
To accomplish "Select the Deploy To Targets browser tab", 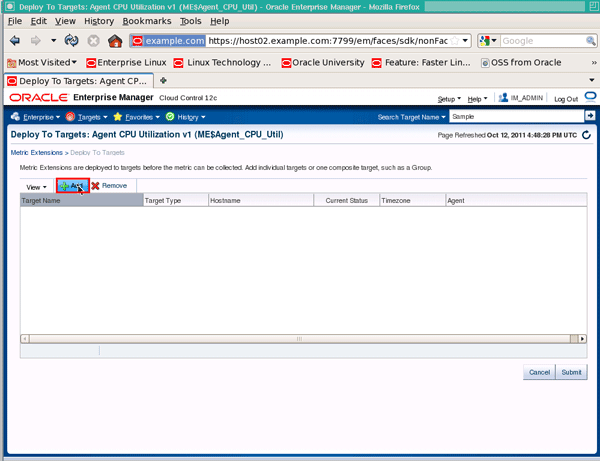I will point(79,81).
